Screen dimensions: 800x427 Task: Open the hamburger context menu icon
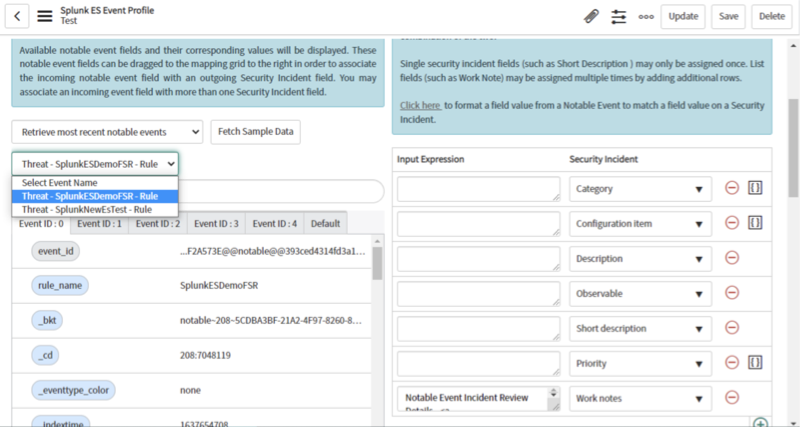pyautogui.click(x=45, y=16)
